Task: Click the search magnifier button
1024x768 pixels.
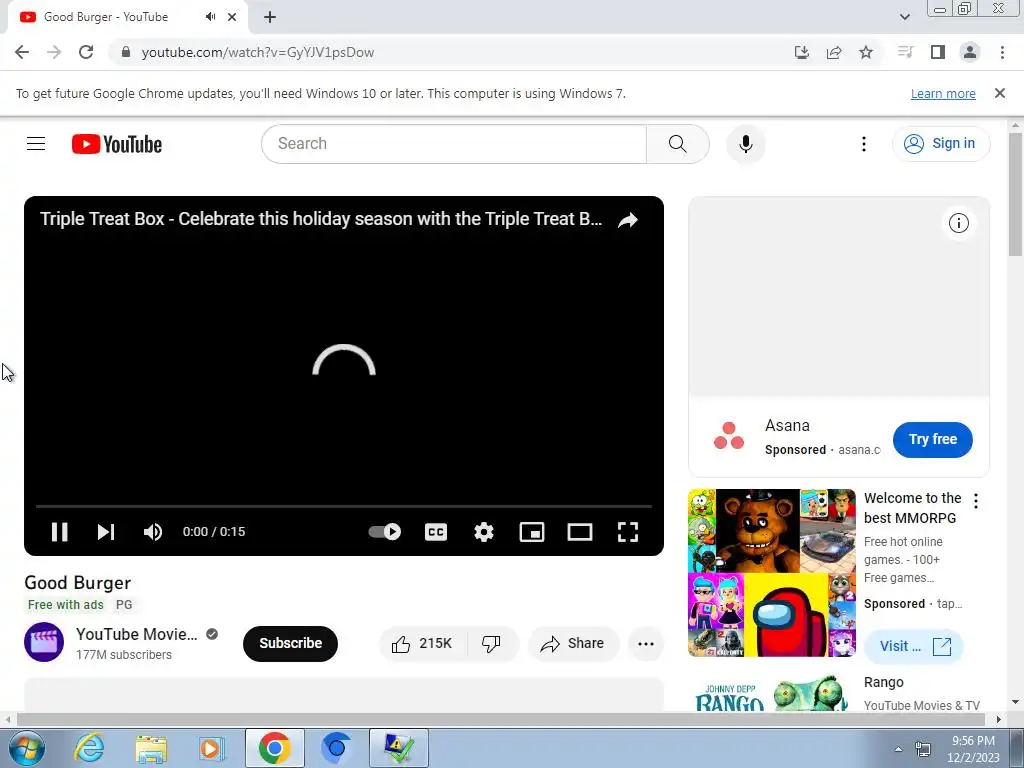Action: [677, 144]
